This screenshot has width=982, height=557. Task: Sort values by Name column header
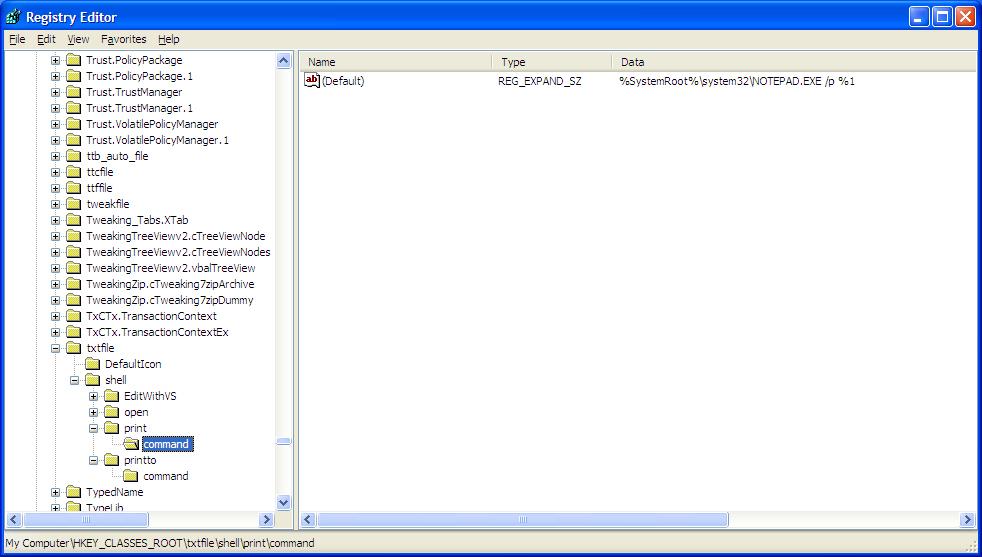(394, 62)
